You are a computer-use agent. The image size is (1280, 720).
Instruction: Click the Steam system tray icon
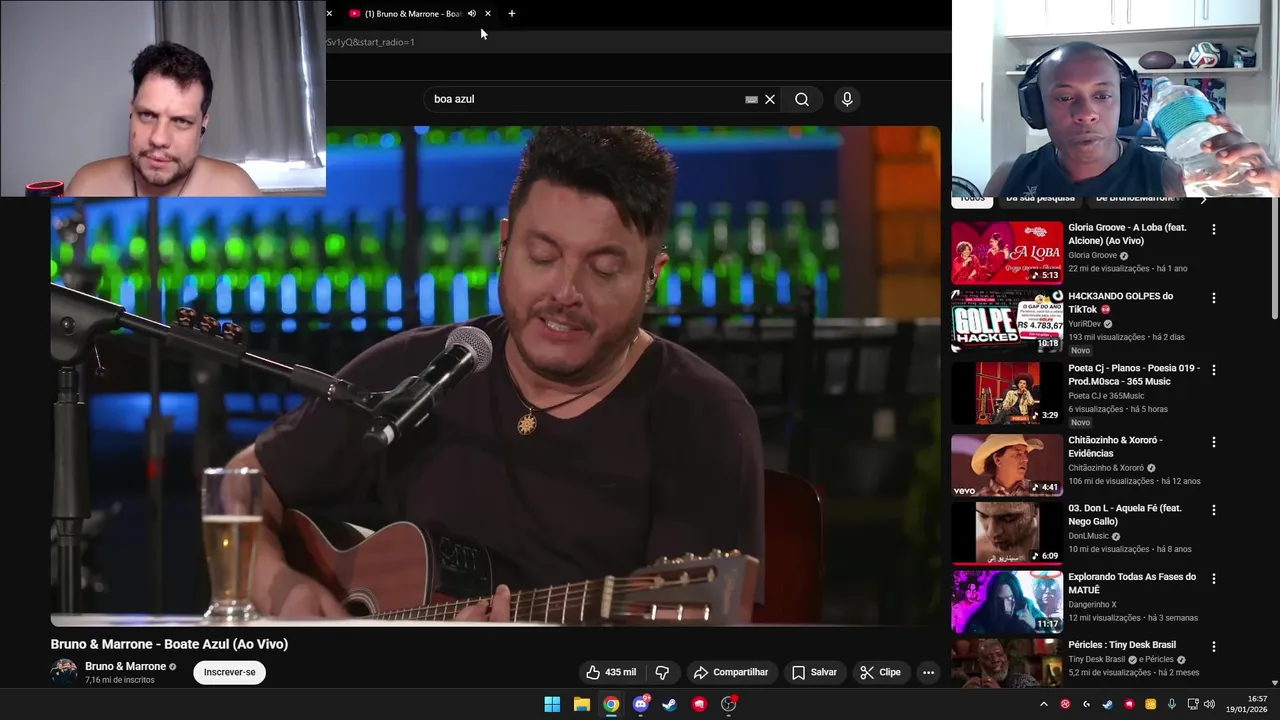pyautogui.click(x=1108, y=704)
